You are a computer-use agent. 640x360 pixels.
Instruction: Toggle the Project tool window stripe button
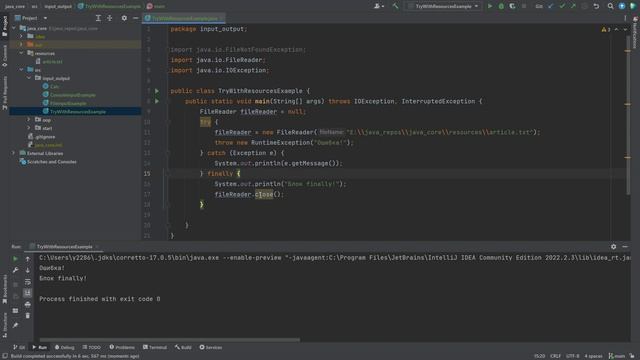click(x=4, y=27)
